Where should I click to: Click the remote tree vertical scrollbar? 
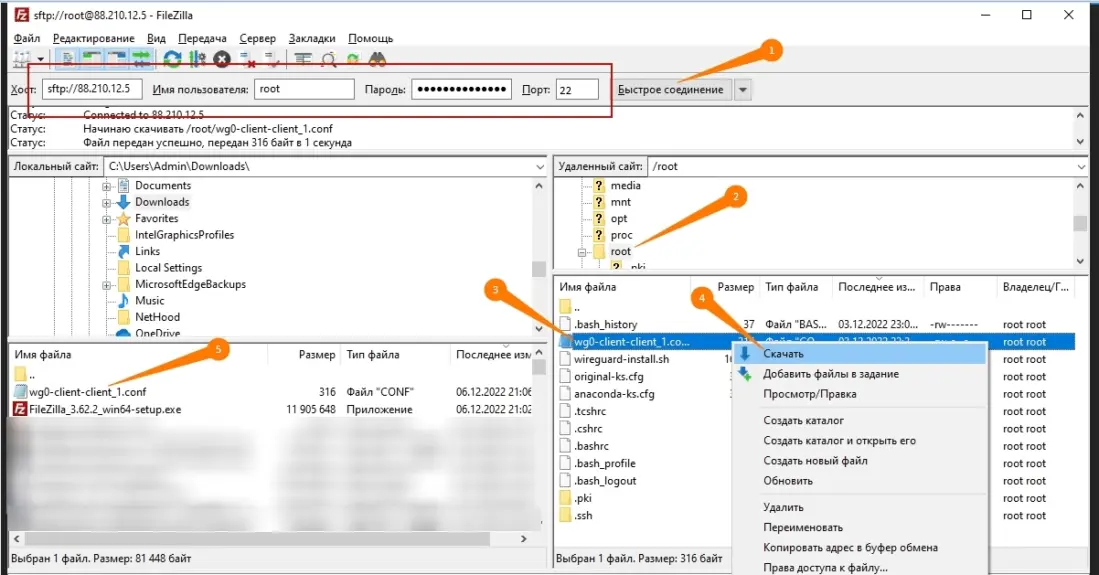tap(1080, 220)
